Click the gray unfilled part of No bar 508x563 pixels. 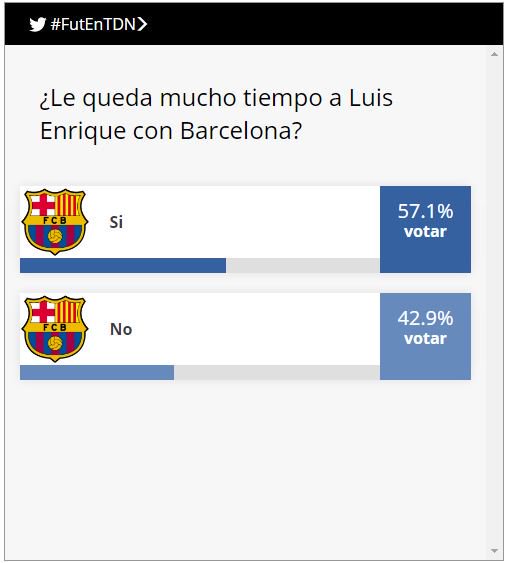tap(277, 373)
